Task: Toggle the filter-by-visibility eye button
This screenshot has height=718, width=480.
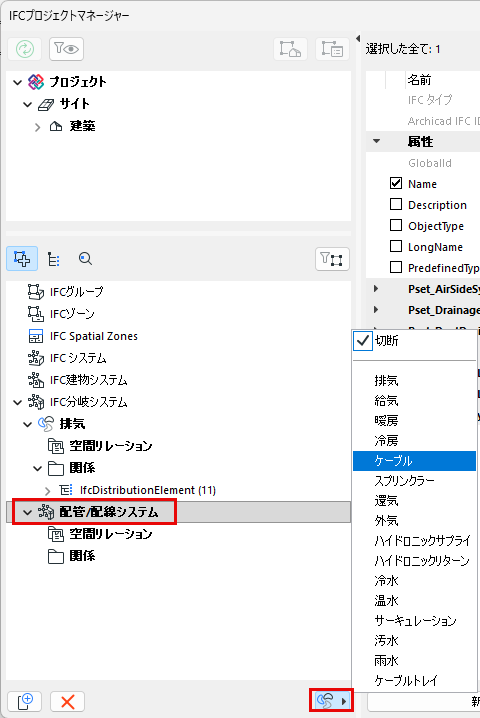Action: 66,49
